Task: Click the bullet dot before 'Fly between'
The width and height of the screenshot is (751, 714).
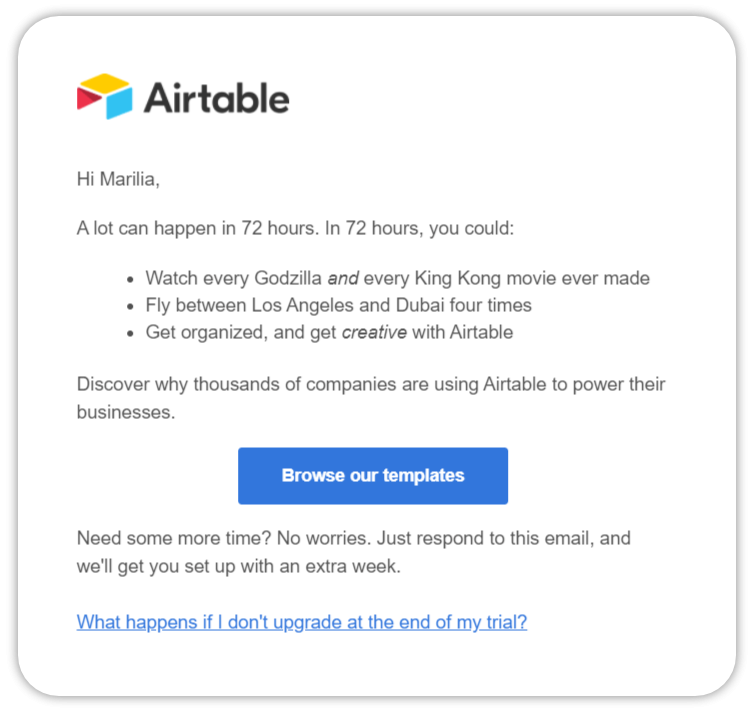Action: click(130, 307)
